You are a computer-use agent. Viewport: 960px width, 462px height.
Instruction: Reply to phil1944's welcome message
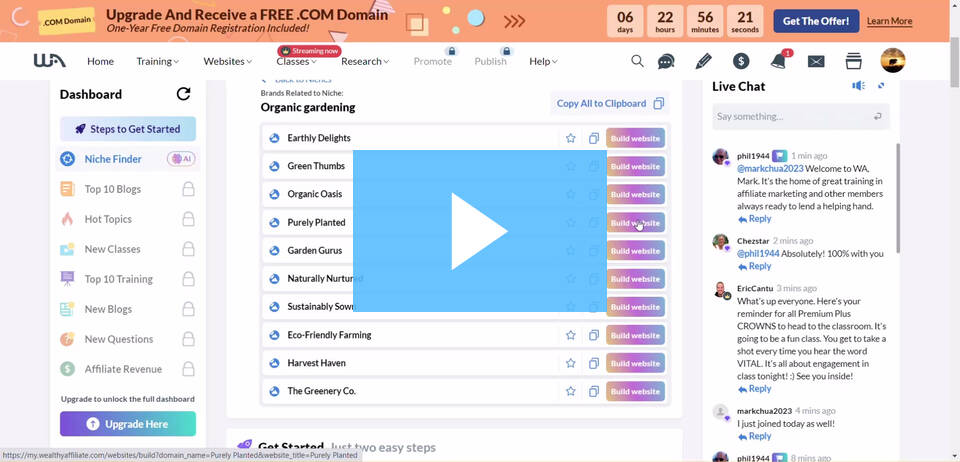click(754, 219)
